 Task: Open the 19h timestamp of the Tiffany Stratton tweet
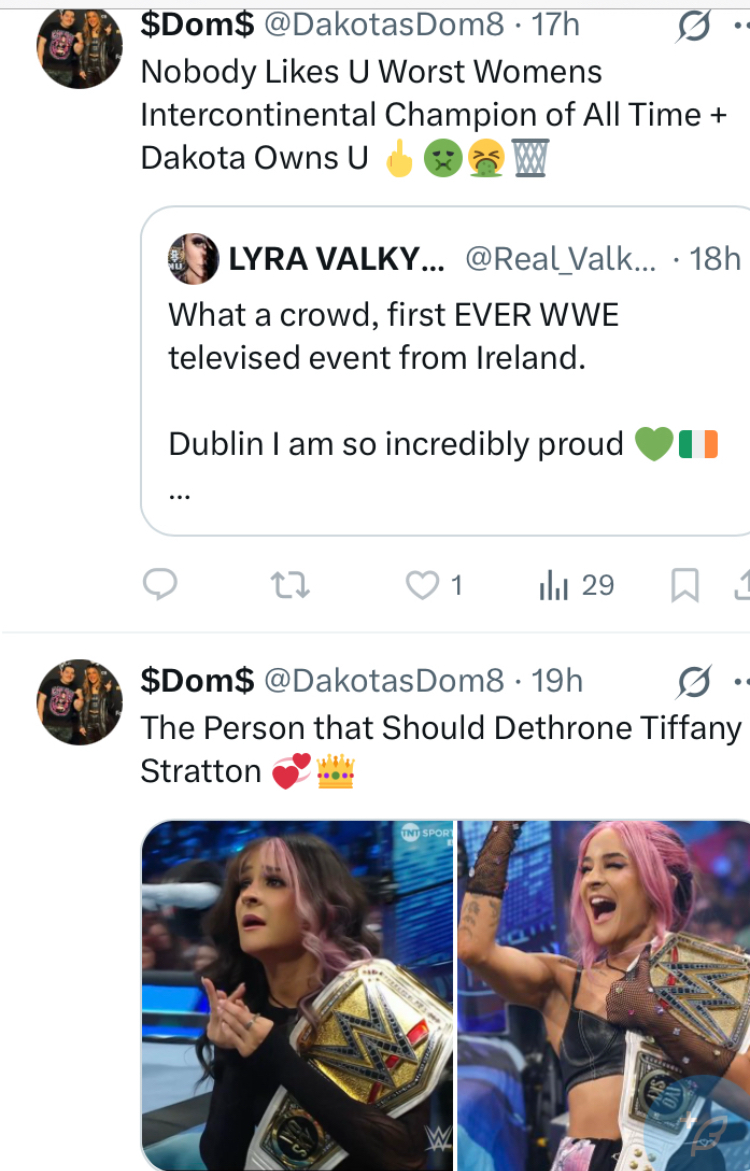(x=557, y=680)
